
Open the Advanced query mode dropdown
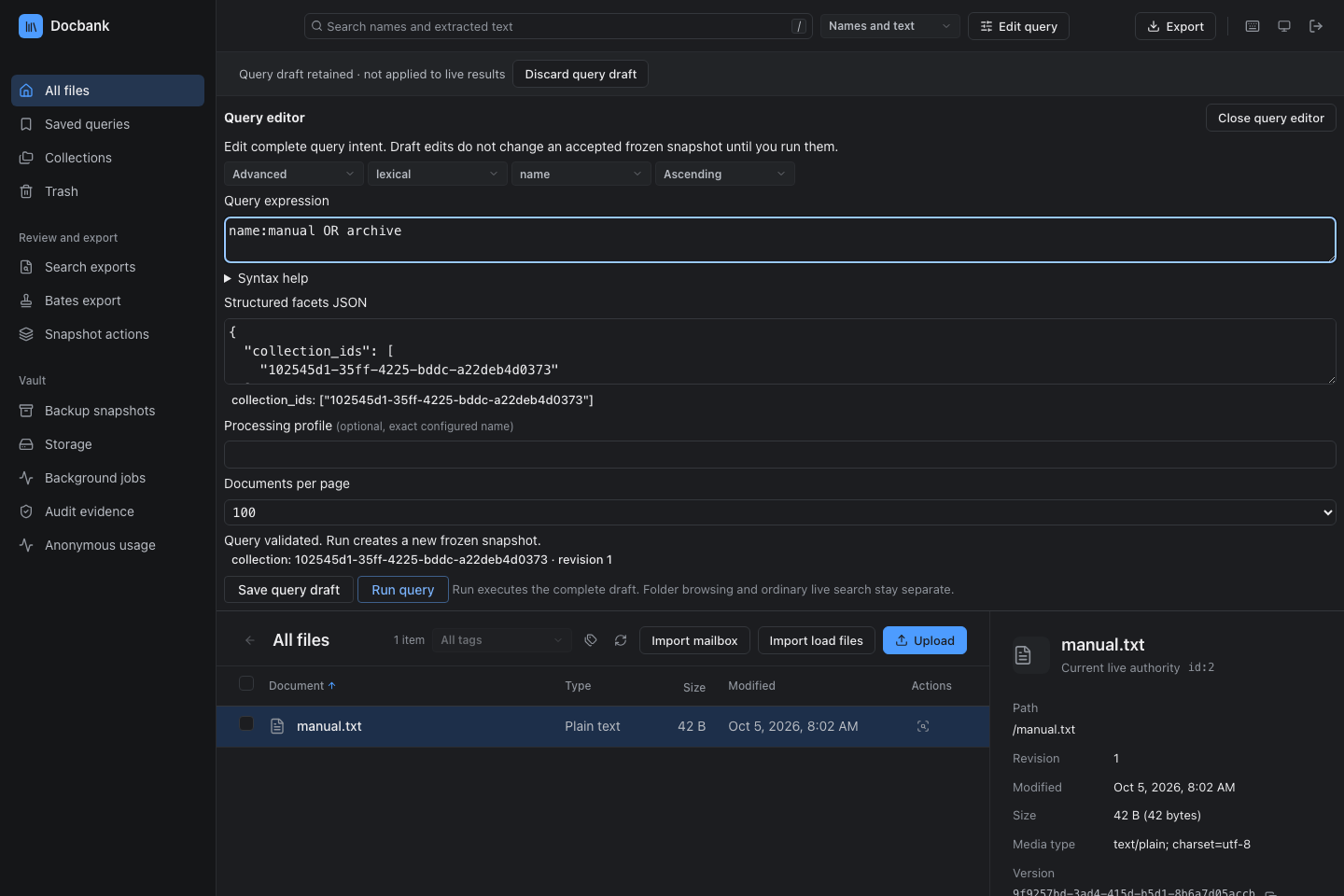click(x=294, y=174)
